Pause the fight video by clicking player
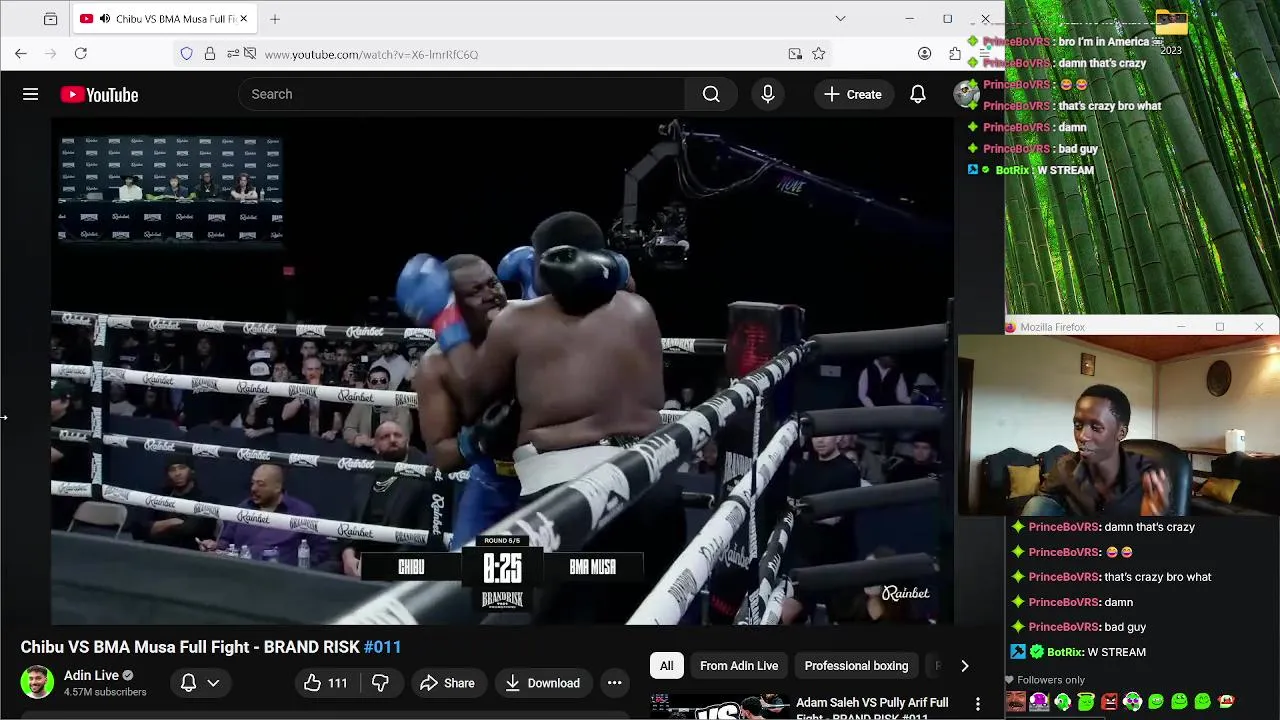1280x720 pixels. pyautogui.click(x=502, y=370)
